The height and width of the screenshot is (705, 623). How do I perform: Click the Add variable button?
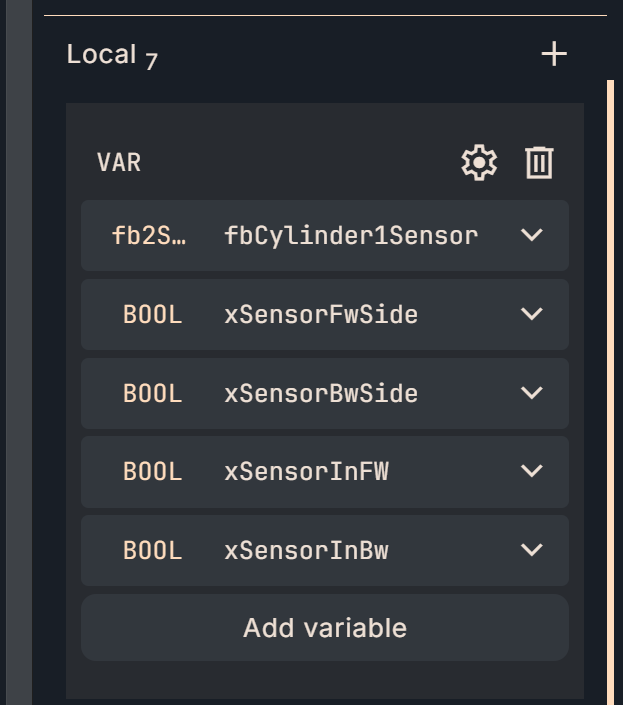pos(325,628)
